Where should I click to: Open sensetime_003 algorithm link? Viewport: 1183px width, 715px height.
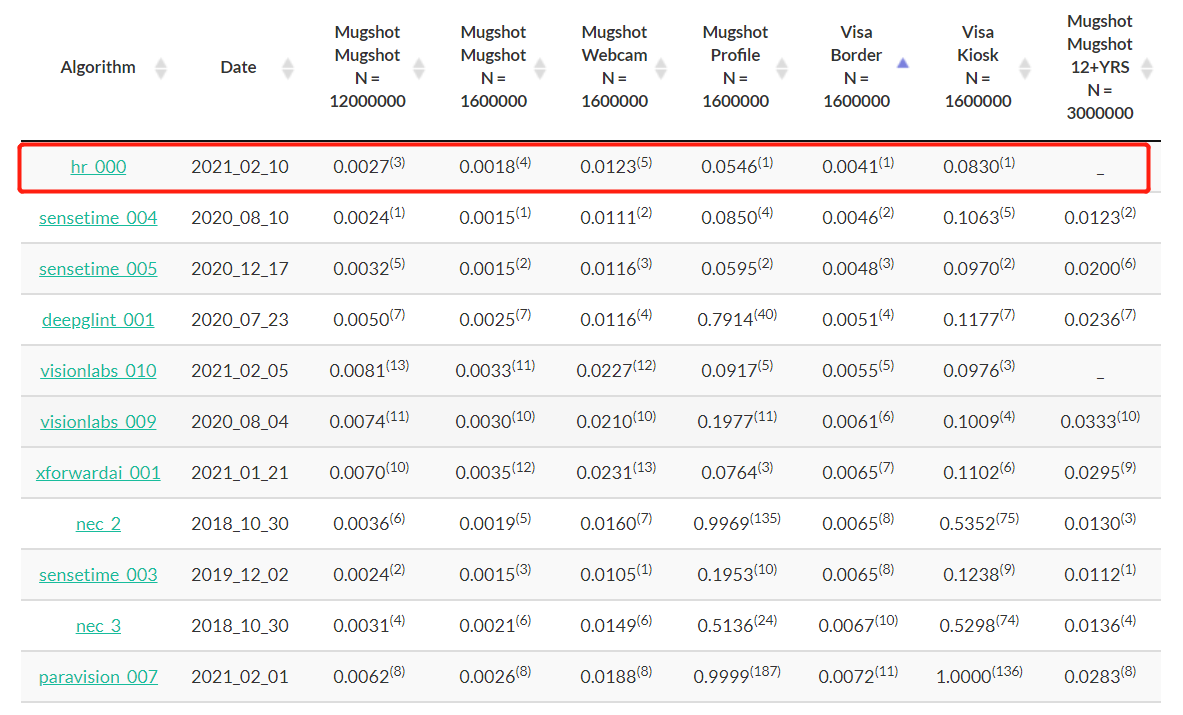[98, 575]
